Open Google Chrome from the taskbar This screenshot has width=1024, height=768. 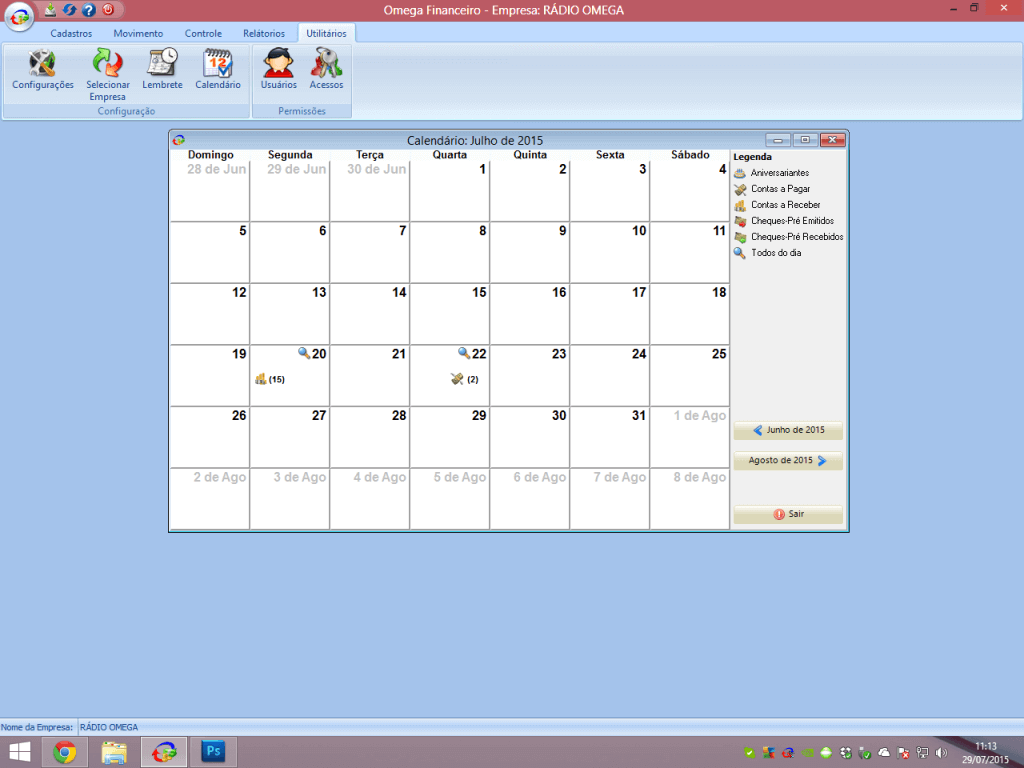pyautogui.click(x=65, y=751)
